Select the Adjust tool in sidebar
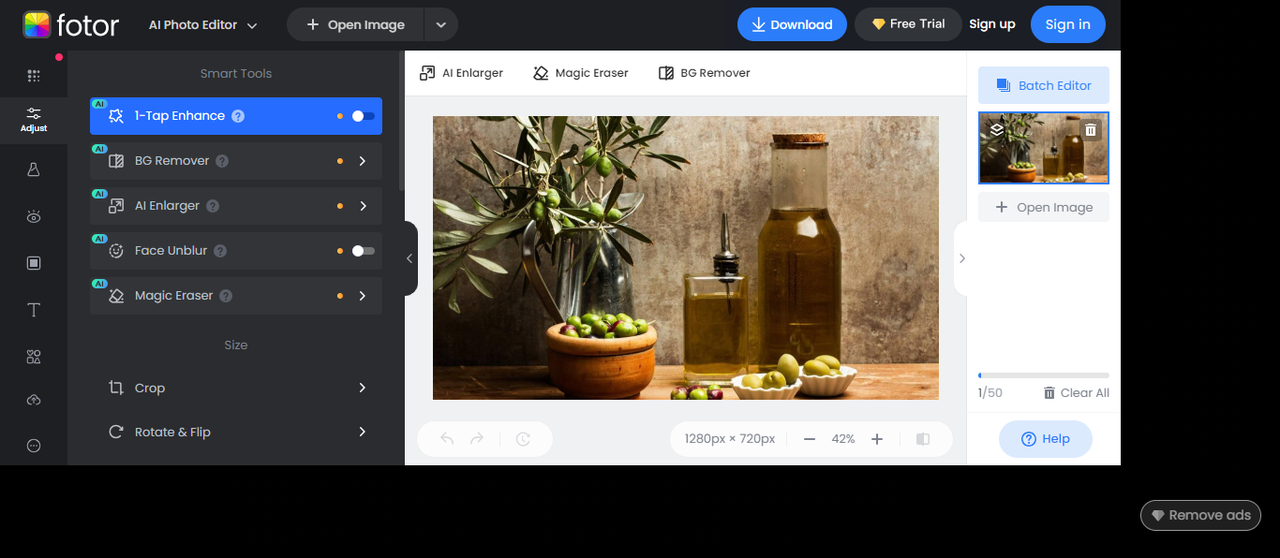1280x558 pixels. pos(34,120)
